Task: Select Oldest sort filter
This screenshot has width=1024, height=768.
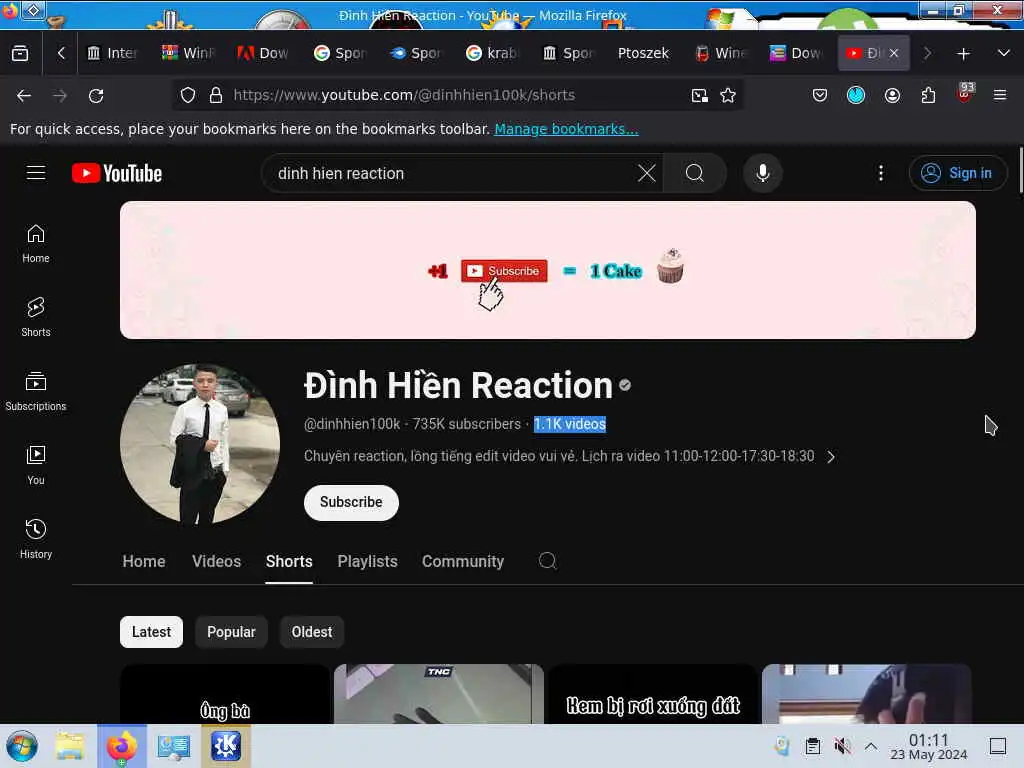Action: pos(312,632)
